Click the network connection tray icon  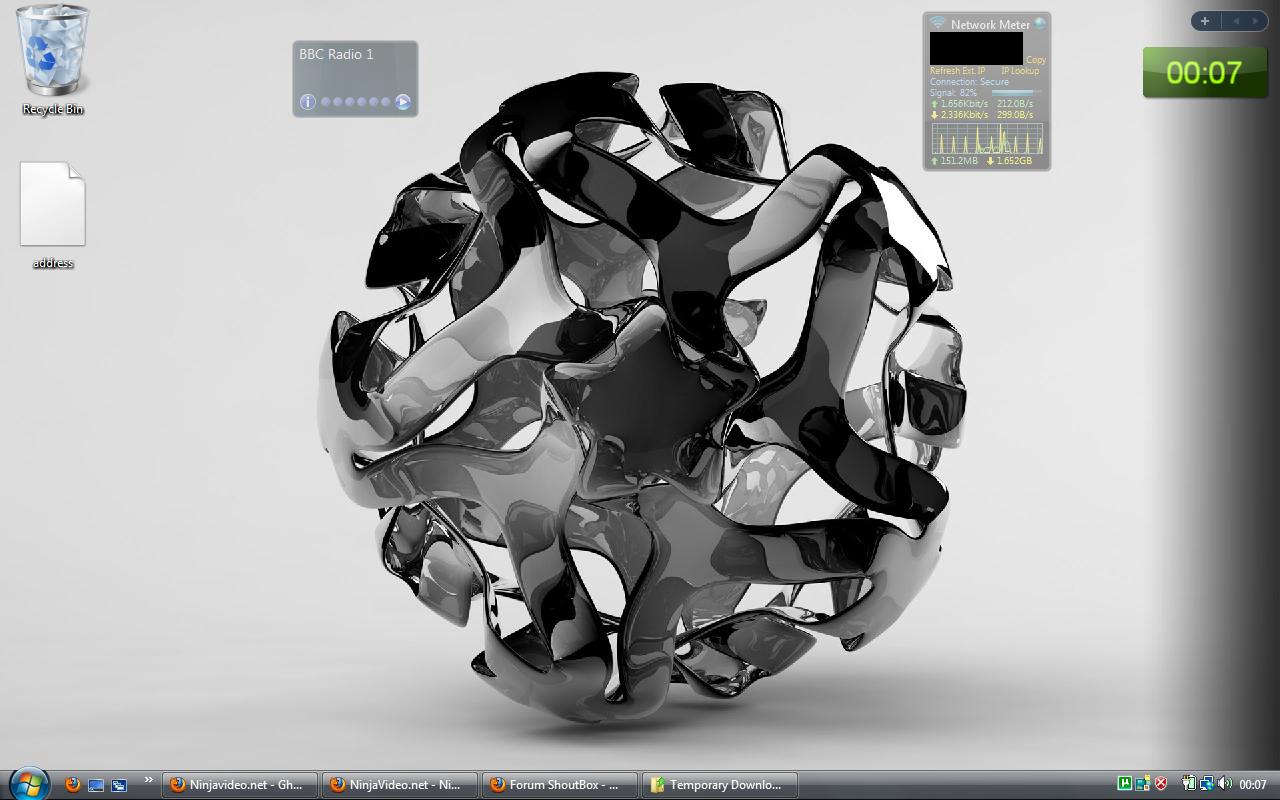click(1207, 785)
